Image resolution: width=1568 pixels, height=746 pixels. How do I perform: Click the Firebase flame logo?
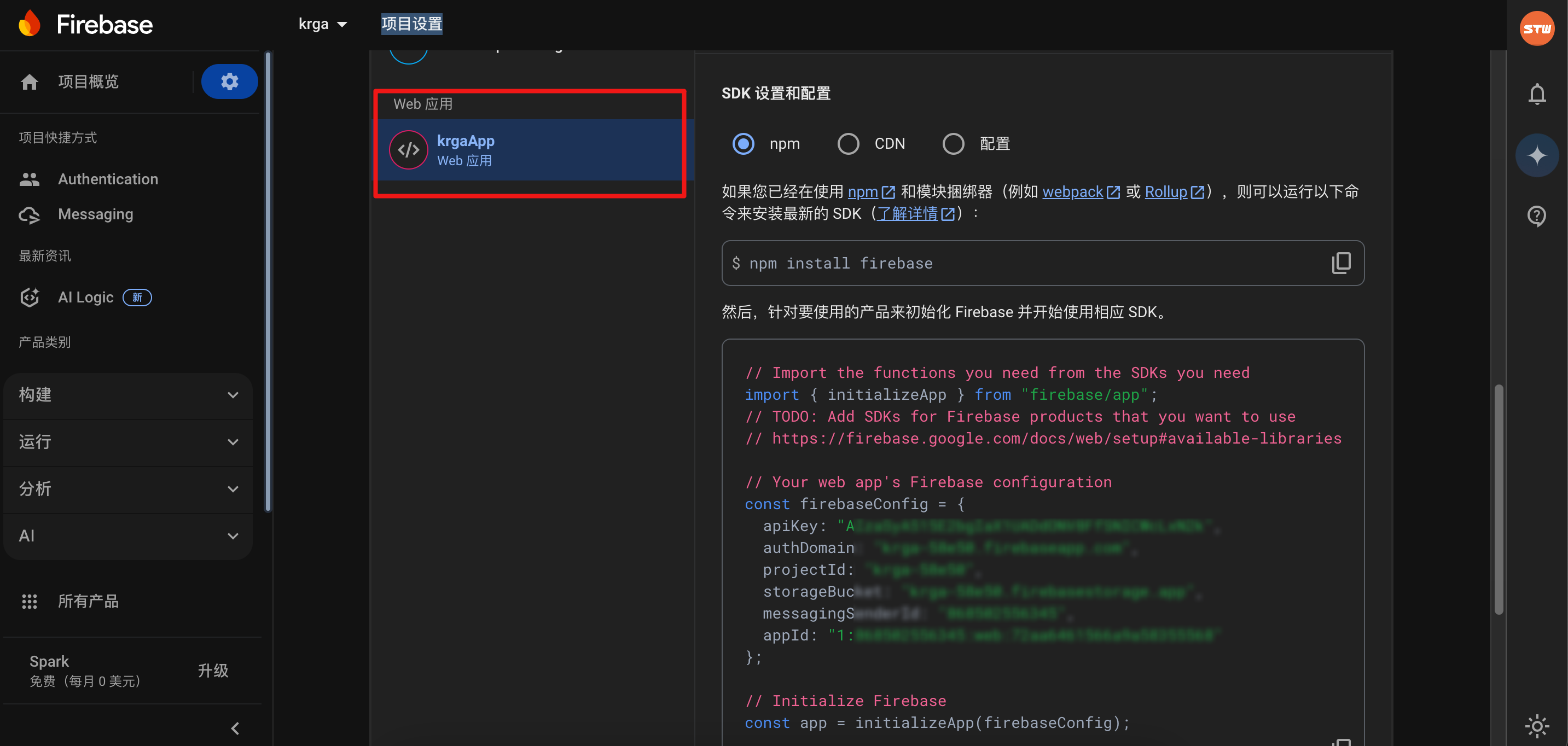click(29, 23)
